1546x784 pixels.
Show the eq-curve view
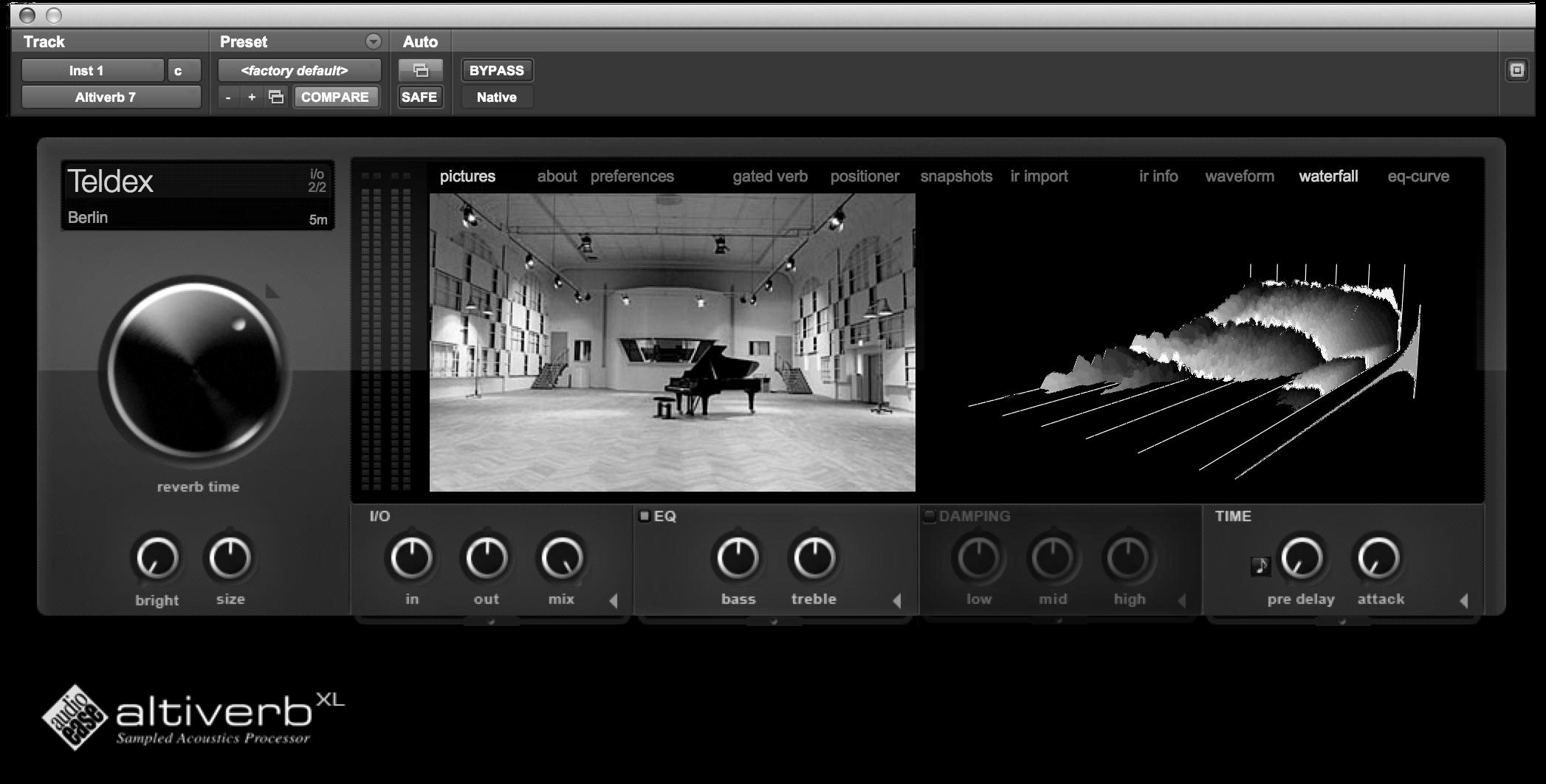click(x=1418, y=176)
